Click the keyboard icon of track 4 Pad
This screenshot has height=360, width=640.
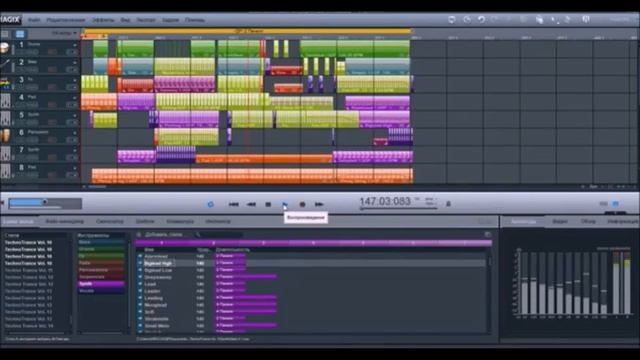click(5, 101)
